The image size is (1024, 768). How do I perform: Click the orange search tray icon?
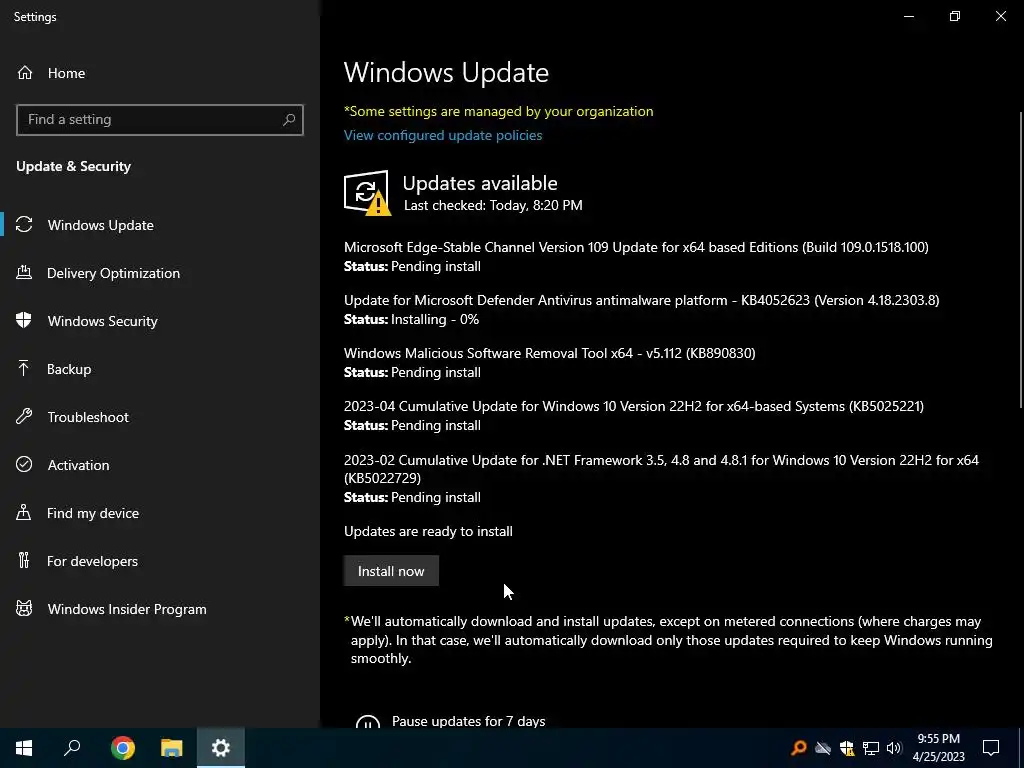[x=799, y=748]
